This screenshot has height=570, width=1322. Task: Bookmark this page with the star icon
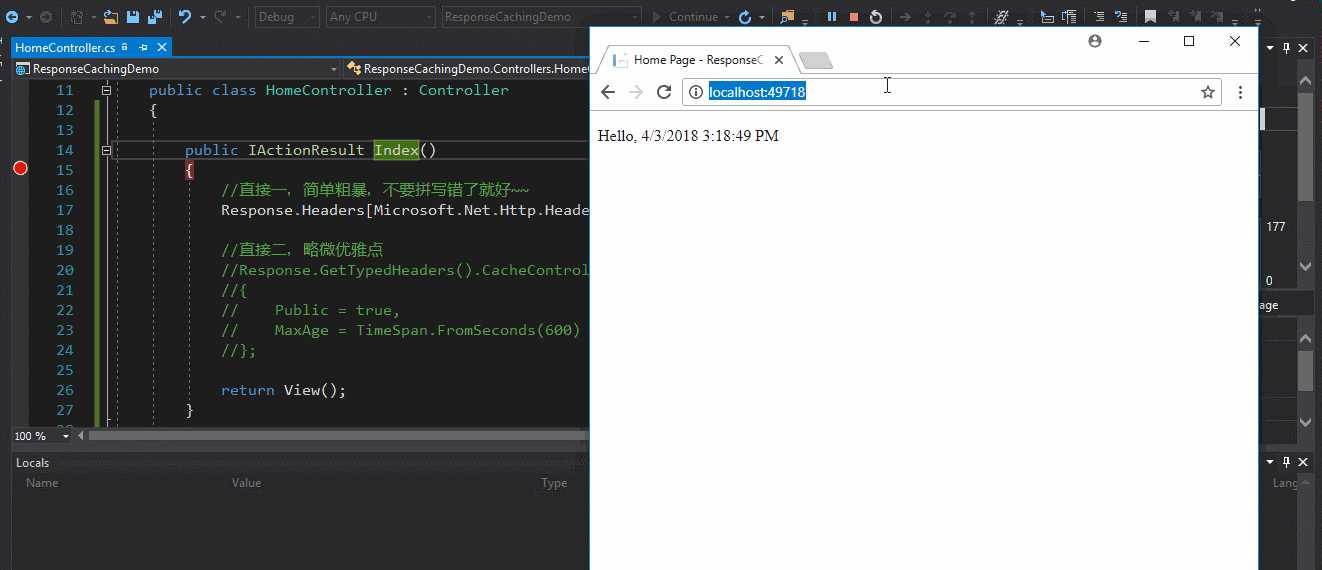tap(1208, 92)
